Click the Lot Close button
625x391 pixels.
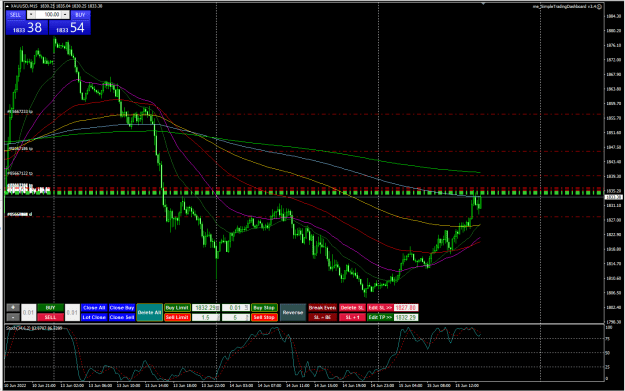tap(94, 317)
